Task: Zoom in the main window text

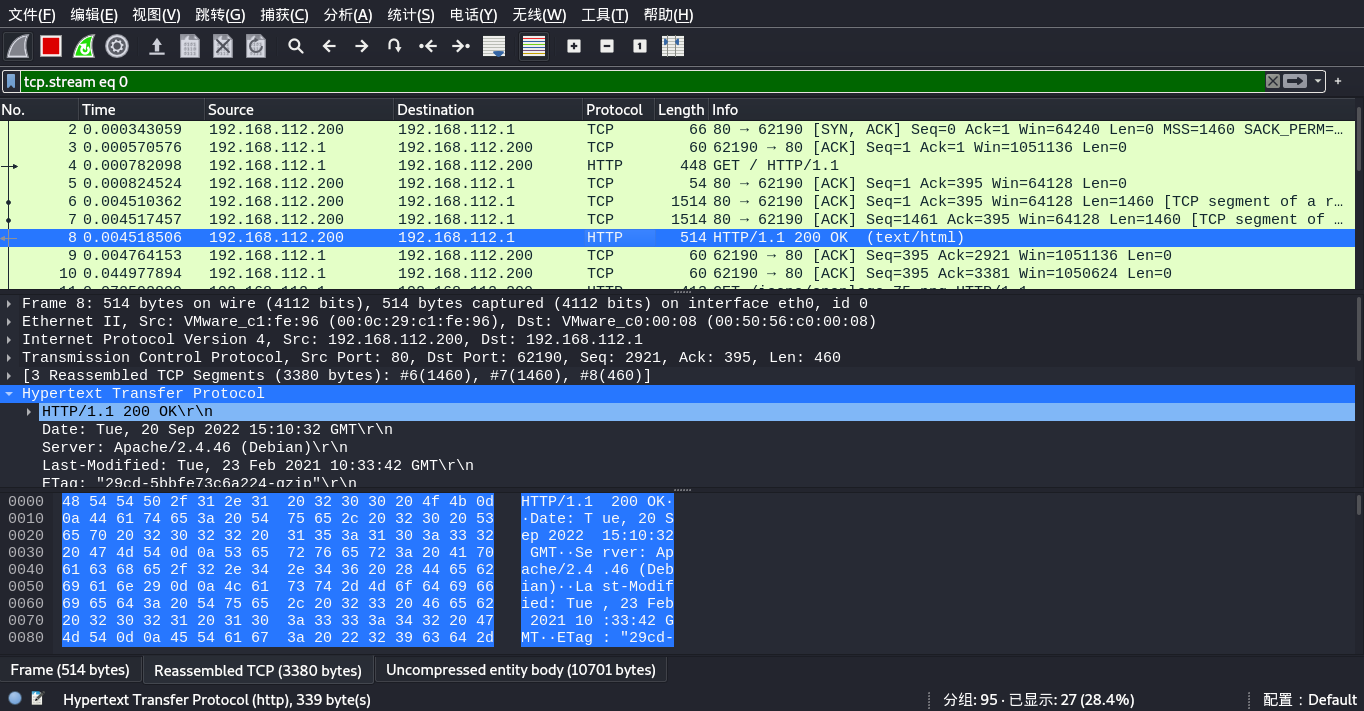Action: point(574,46)
